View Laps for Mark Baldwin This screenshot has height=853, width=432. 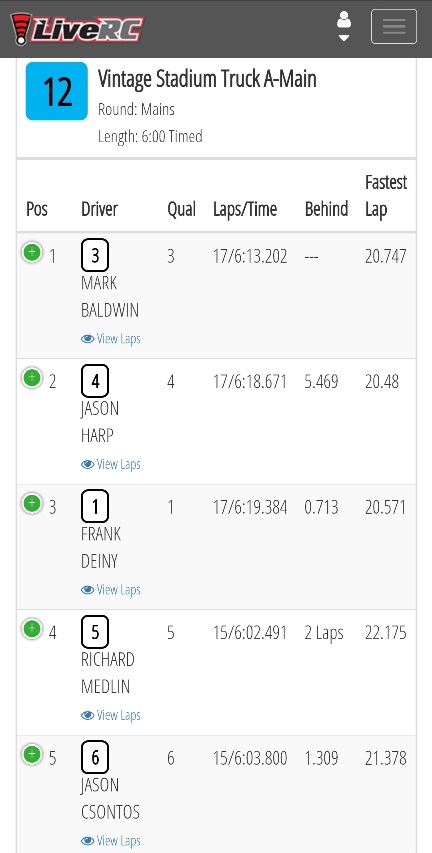pos(111,338)
